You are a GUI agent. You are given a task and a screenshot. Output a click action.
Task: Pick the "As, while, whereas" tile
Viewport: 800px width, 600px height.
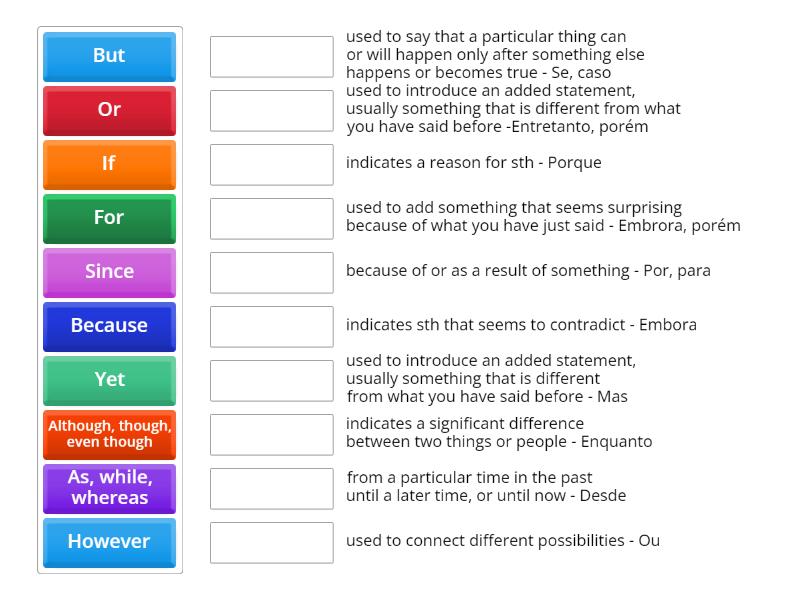coord(109,488)
